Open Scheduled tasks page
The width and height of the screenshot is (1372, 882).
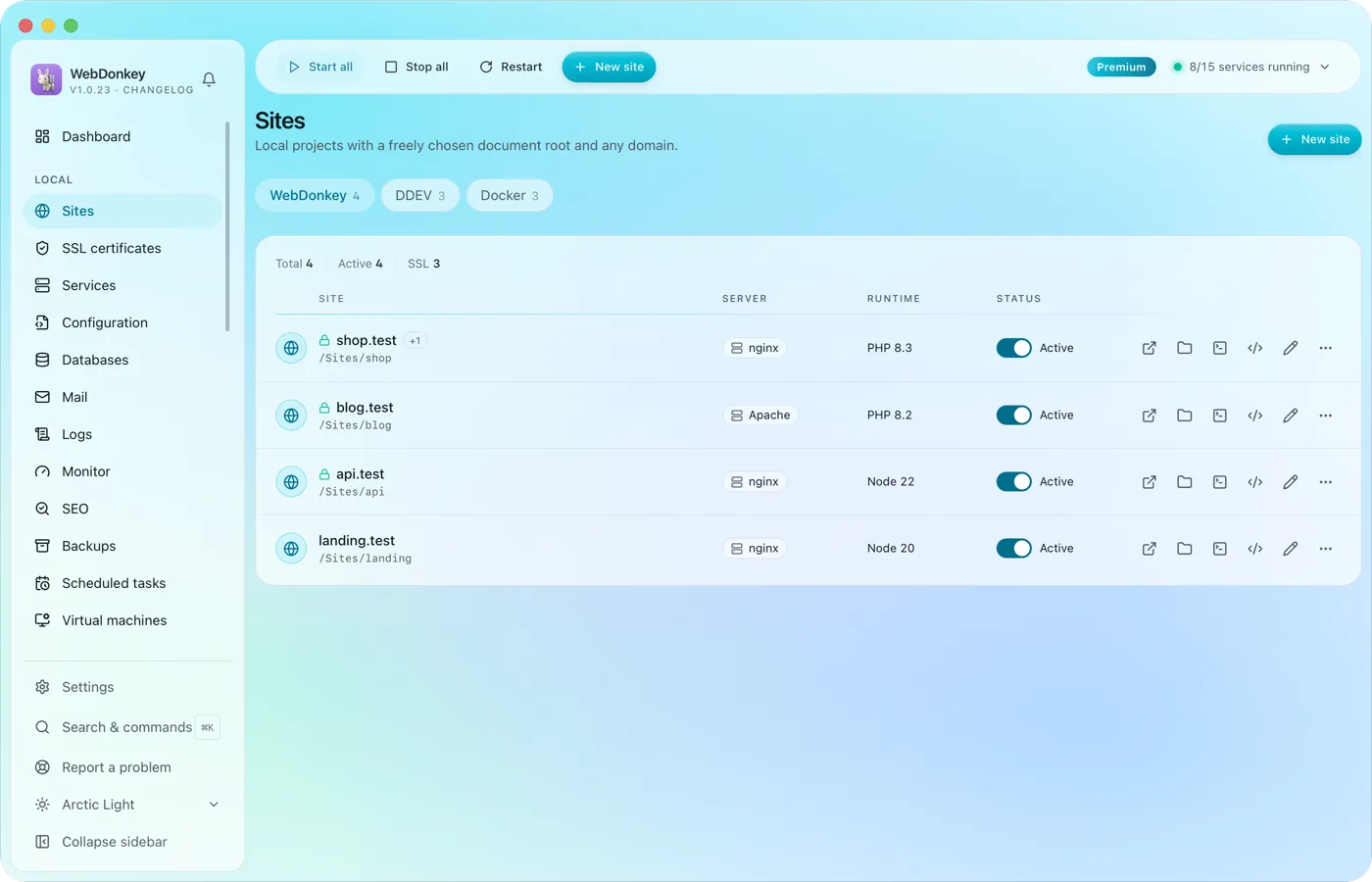click(122, 583)
